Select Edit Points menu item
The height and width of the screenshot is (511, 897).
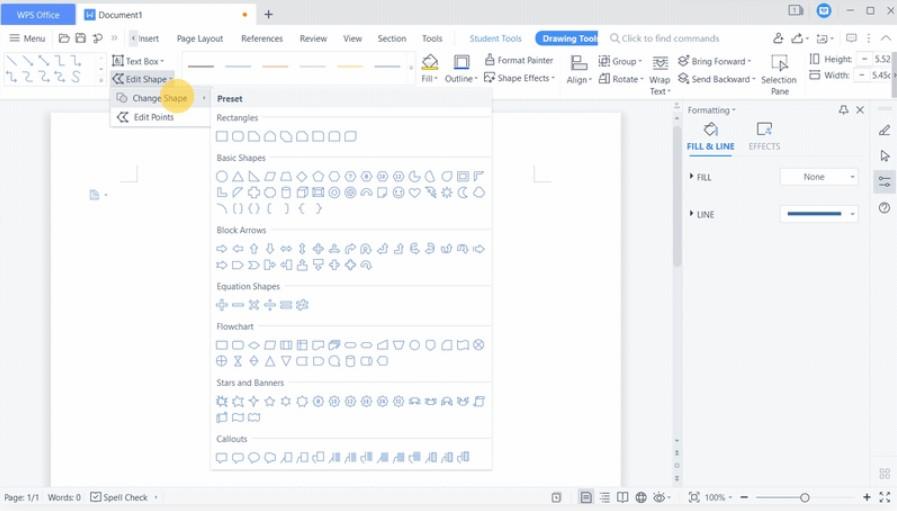tap(160, 117)
